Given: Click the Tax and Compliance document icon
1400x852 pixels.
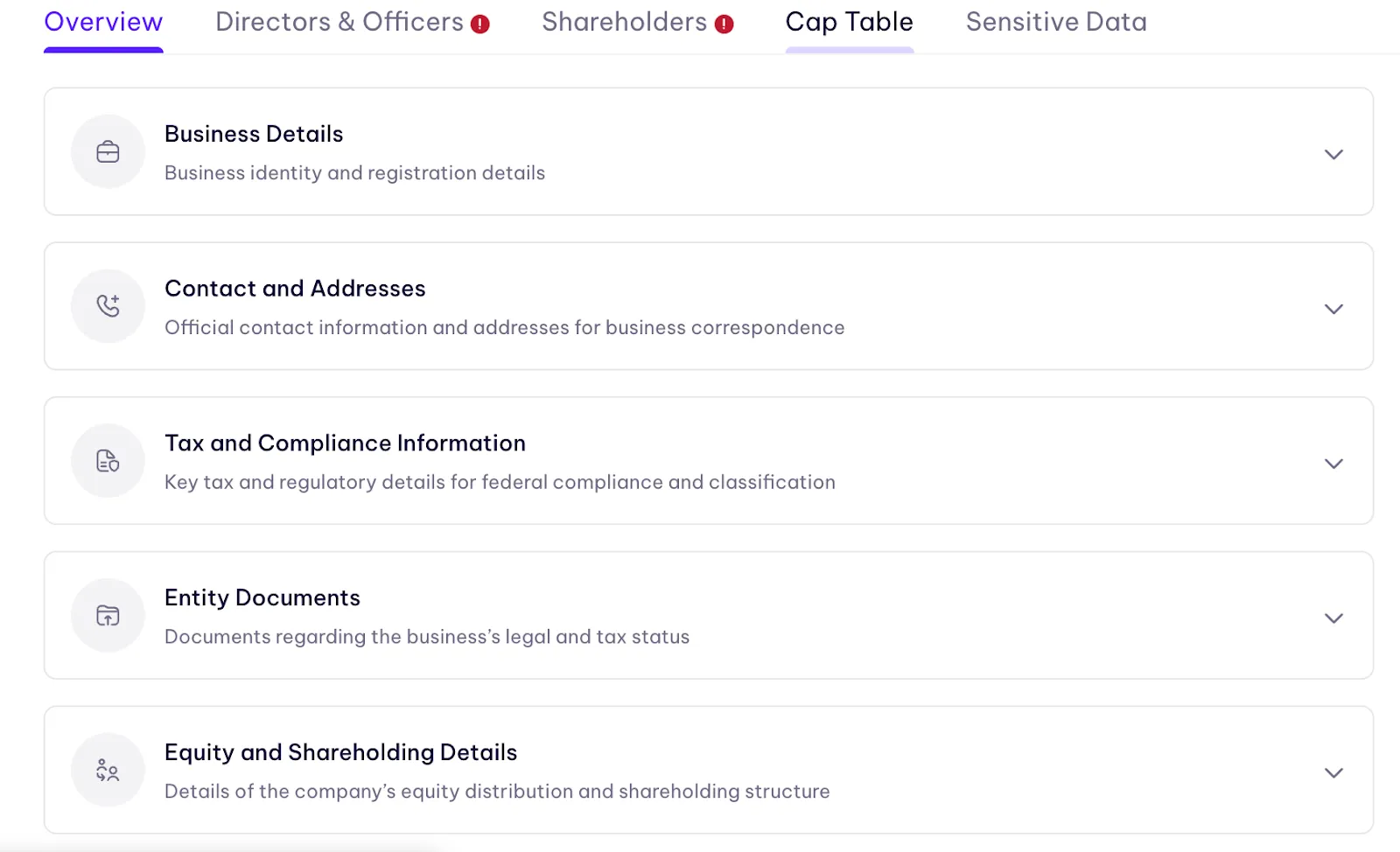Looking at the screenshot, I should 108,461.
